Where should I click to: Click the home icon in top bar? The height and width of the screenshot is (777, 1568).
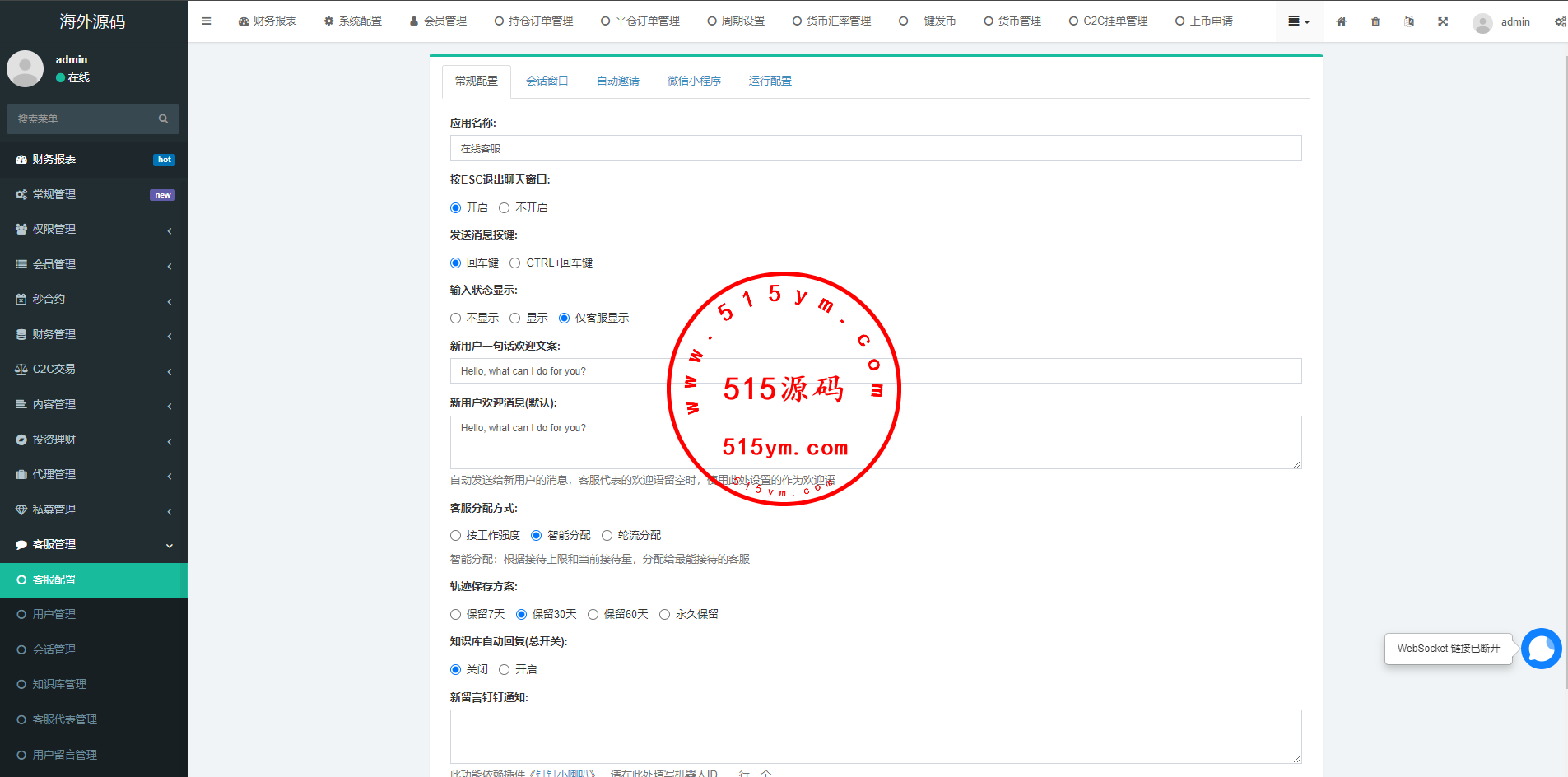click(1341, 21)
